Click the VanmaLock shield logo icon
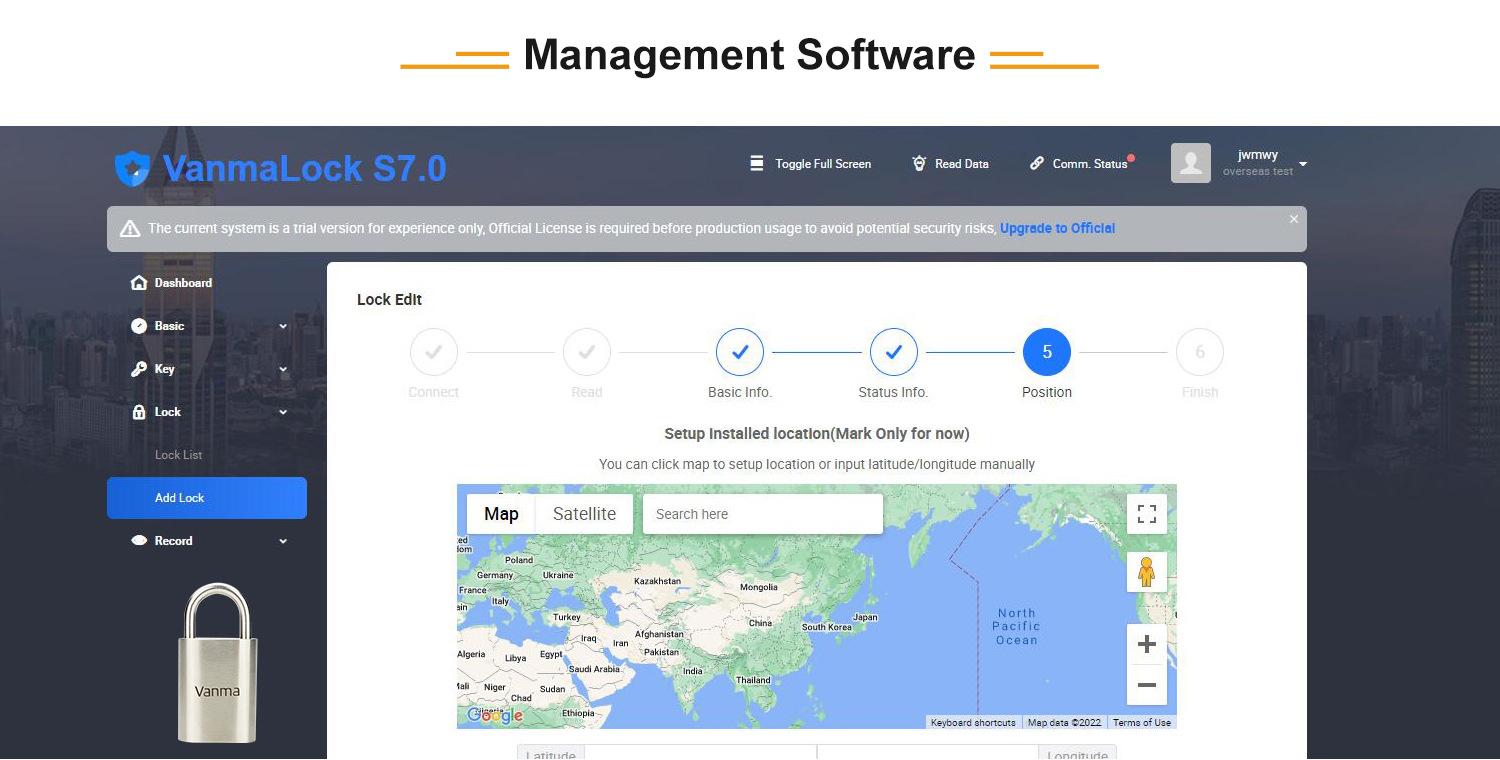 tap(132, 169)
